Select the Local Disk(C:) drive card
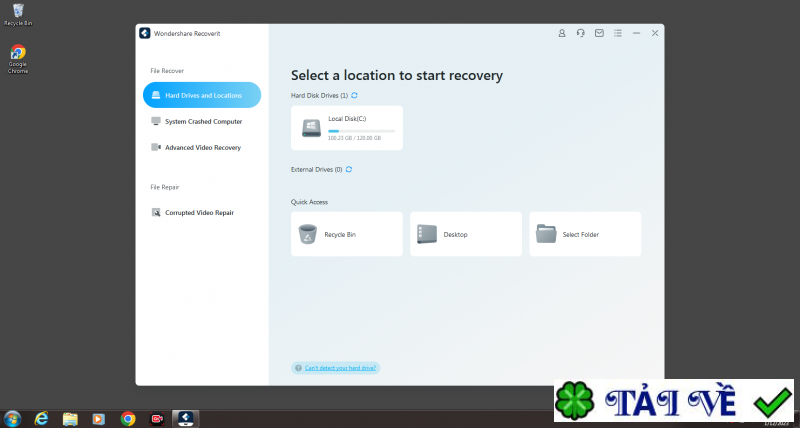Screen dimensions: 800x428 click(347, 128)
